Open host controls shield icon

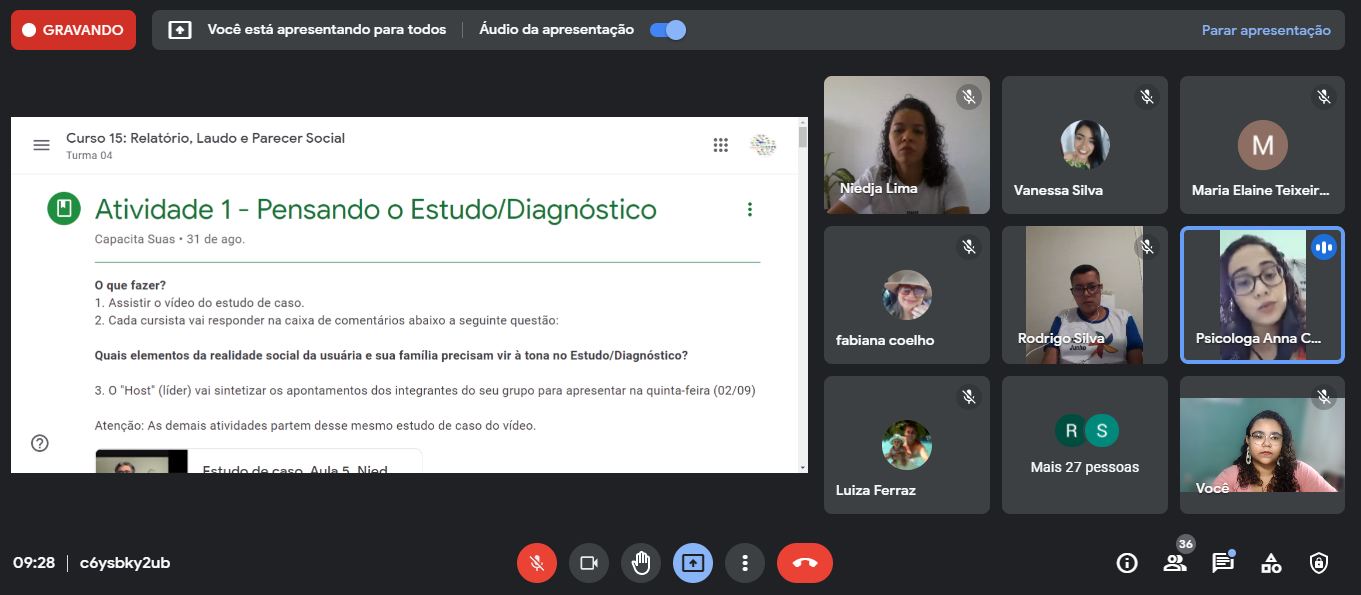[1319, 563]
